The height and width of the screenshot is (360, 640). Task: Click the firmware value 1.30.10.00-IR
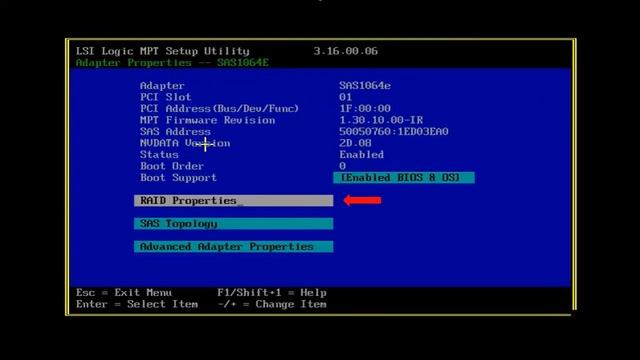coord(381,120)
